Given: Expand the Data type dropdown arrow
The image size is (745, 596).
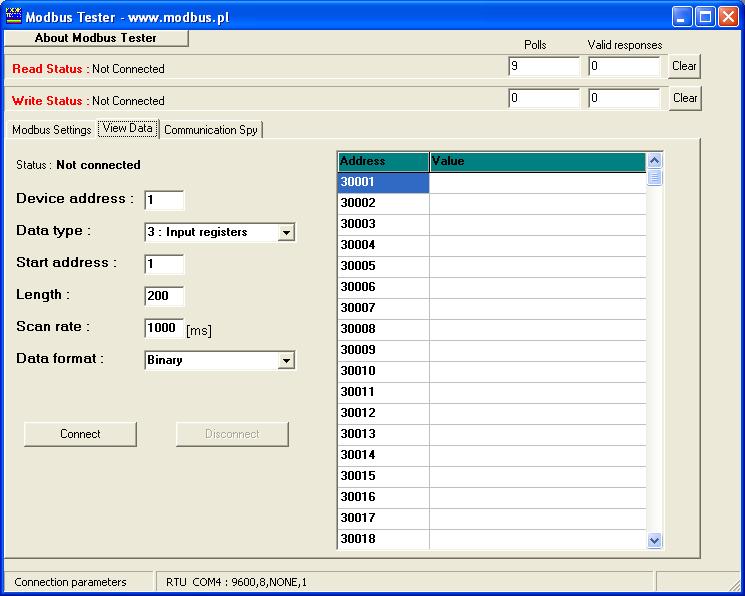Looking at the screenshot, I should 286,232.
